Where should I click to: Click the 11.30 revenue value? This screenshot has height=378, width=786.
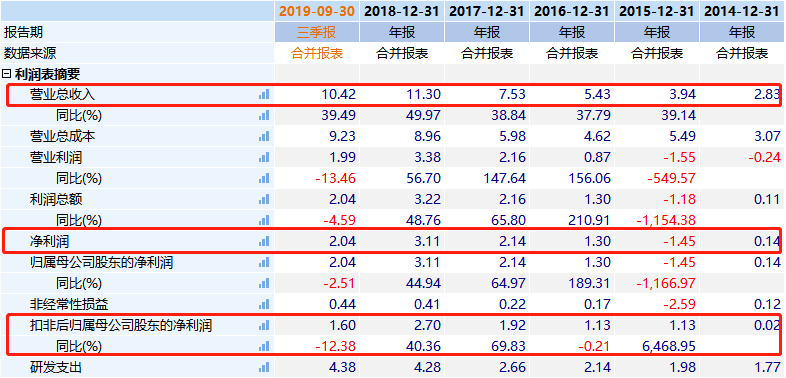tap(424, 94)
